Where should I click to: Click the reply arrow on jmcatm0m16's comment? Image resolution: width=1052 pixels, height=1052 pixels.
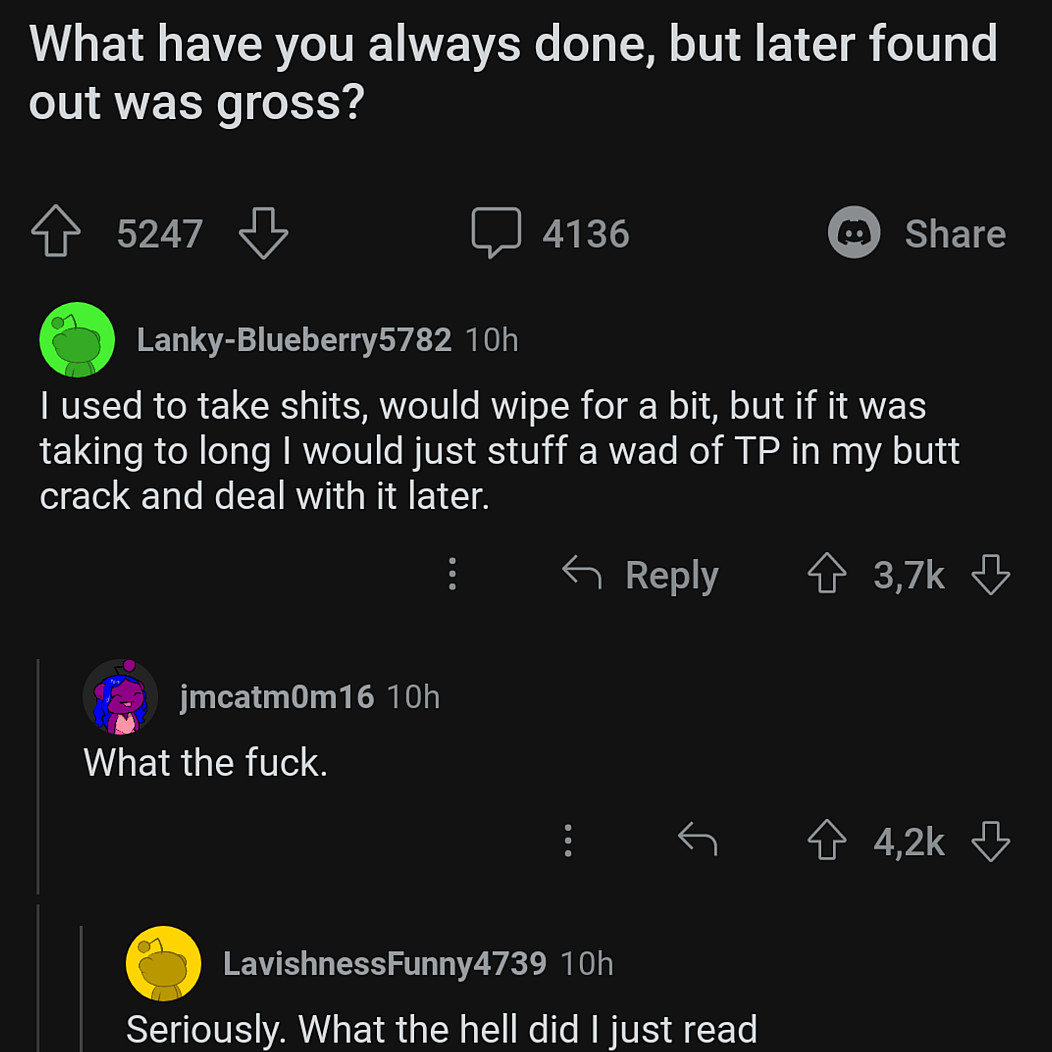697,840
